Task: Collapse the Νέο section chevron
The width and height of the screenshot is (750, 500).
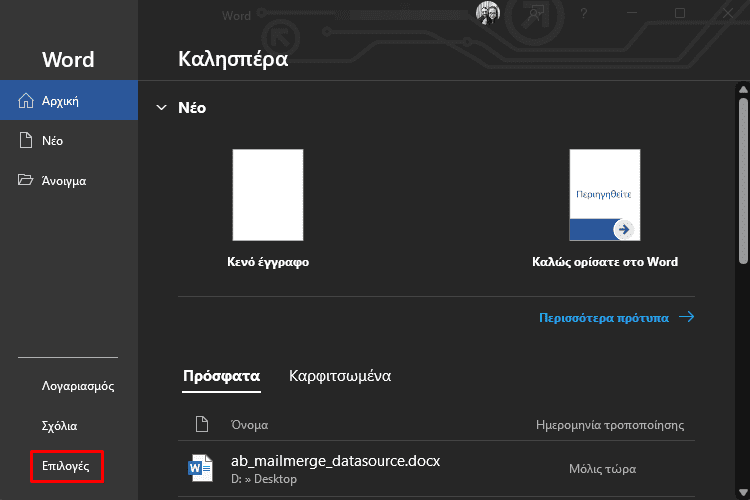Action: point(162,108)
